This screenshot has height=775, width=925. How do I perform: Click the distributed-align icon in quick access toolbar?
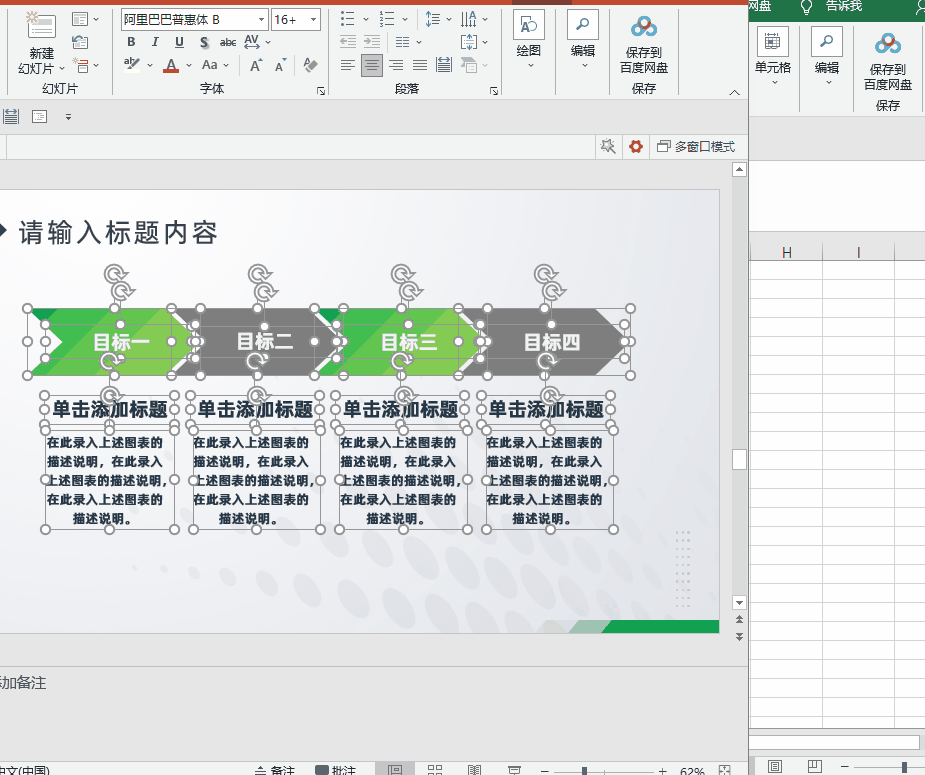click(x=11, y=116)
